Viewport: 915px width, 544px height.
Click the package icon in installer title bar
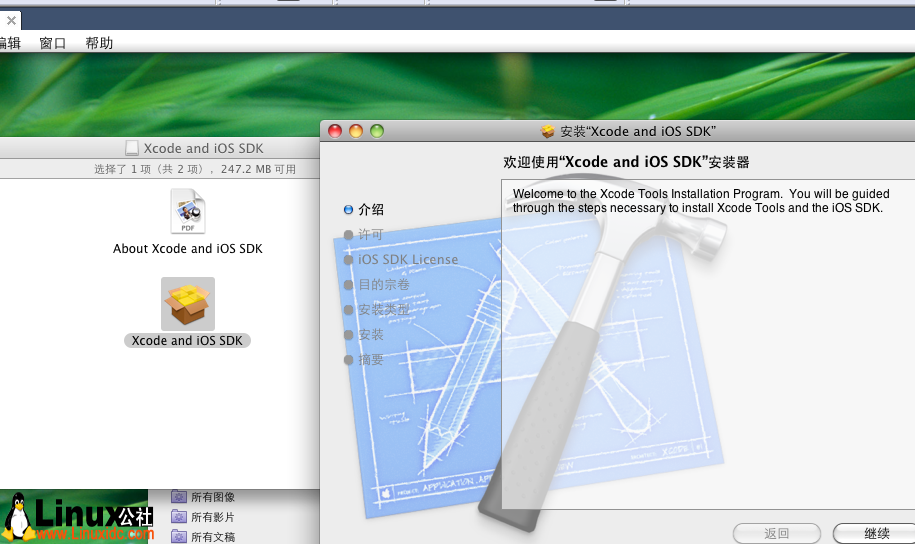[x=547, y=131]
